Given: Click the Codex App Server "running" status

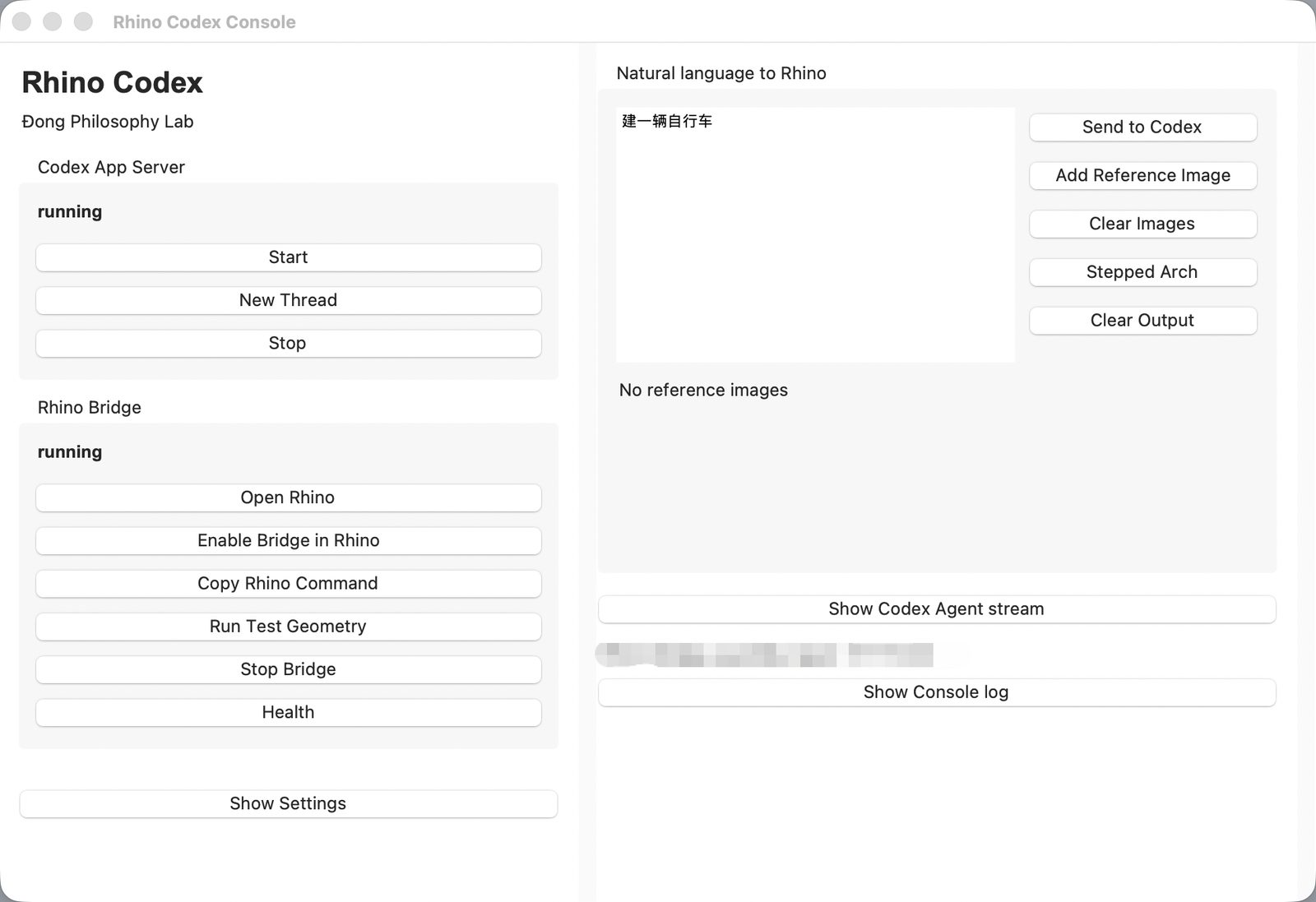Looking at the screenshot, I should 70,212.
